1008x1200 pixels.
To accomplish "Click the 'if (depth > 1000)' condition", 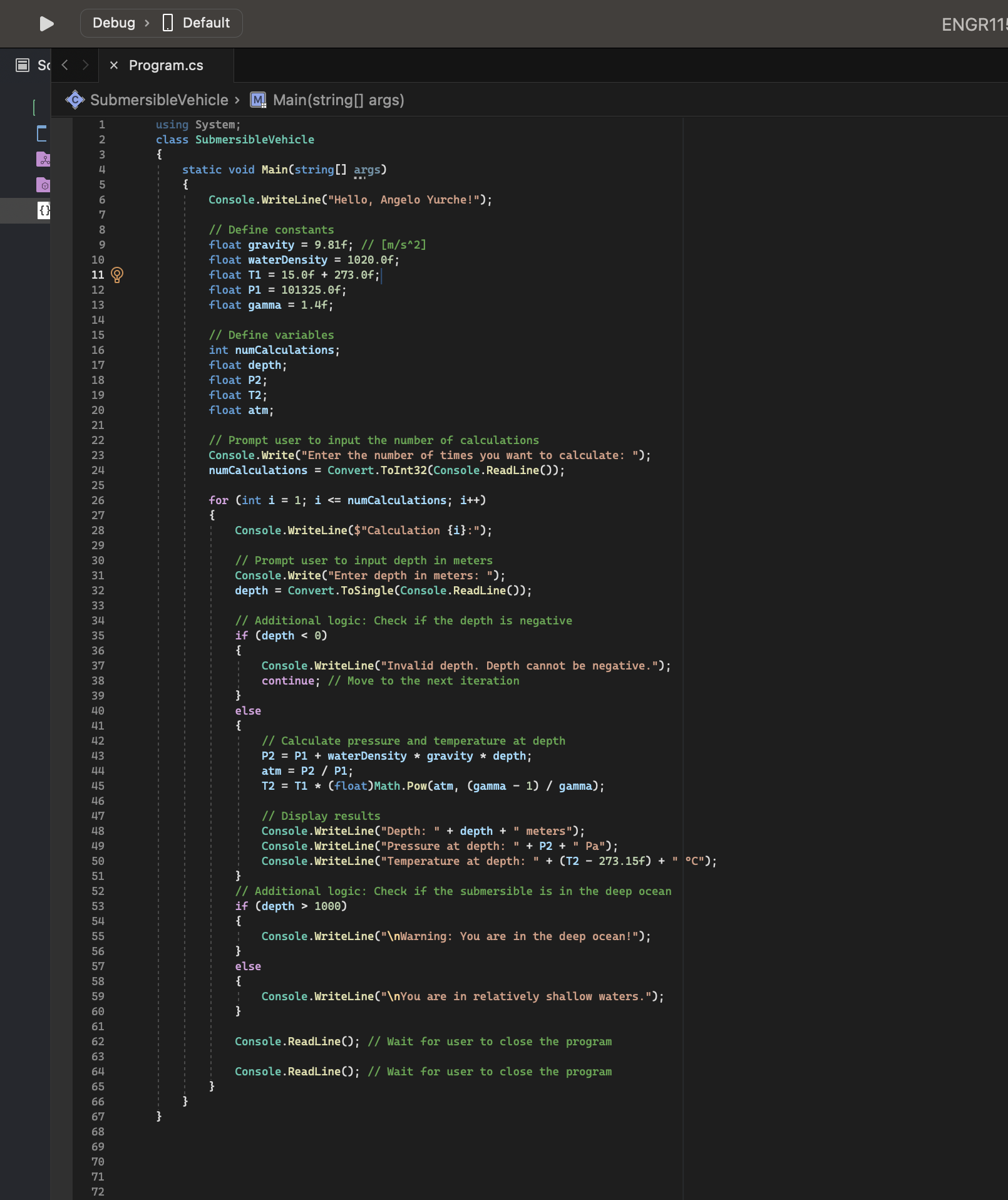I will [291, 906].
